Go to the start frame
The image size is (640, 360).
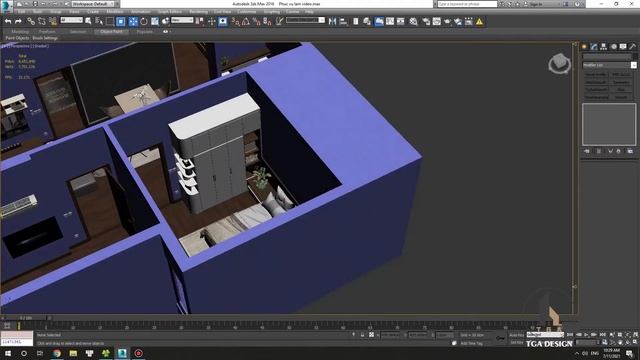pos(570,335)
